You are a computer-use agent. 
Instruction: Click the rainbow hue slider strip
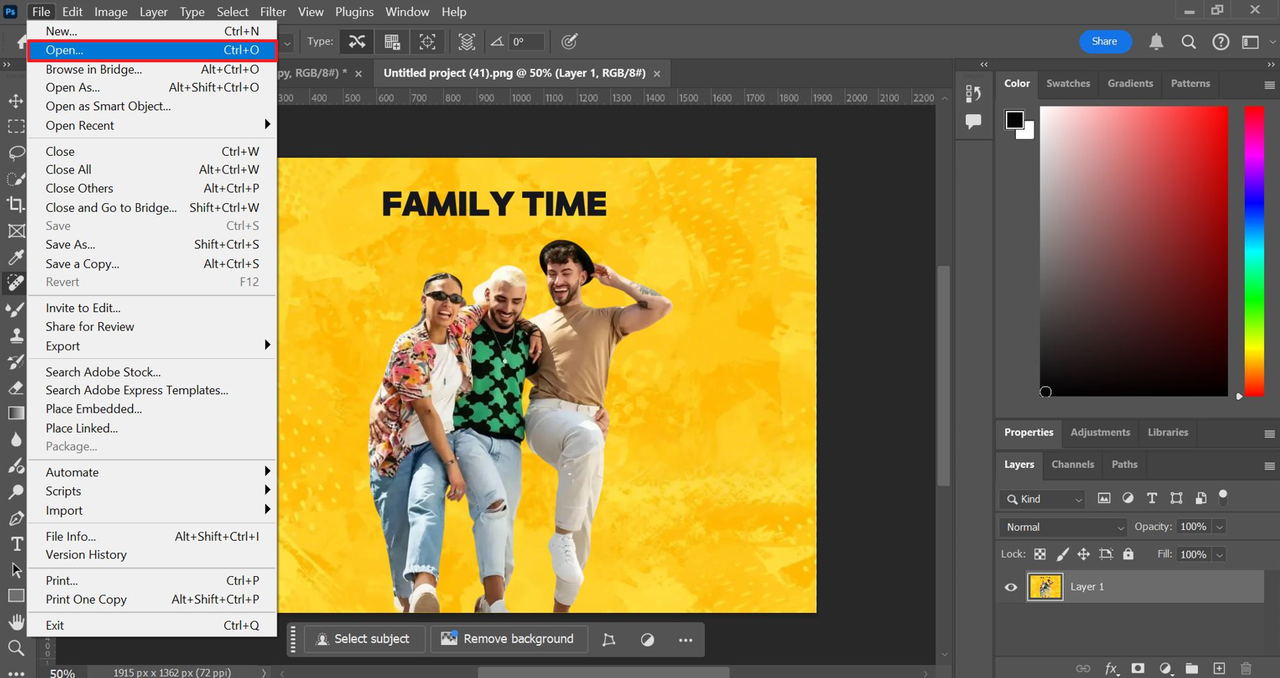click(x=1253, y=250)
